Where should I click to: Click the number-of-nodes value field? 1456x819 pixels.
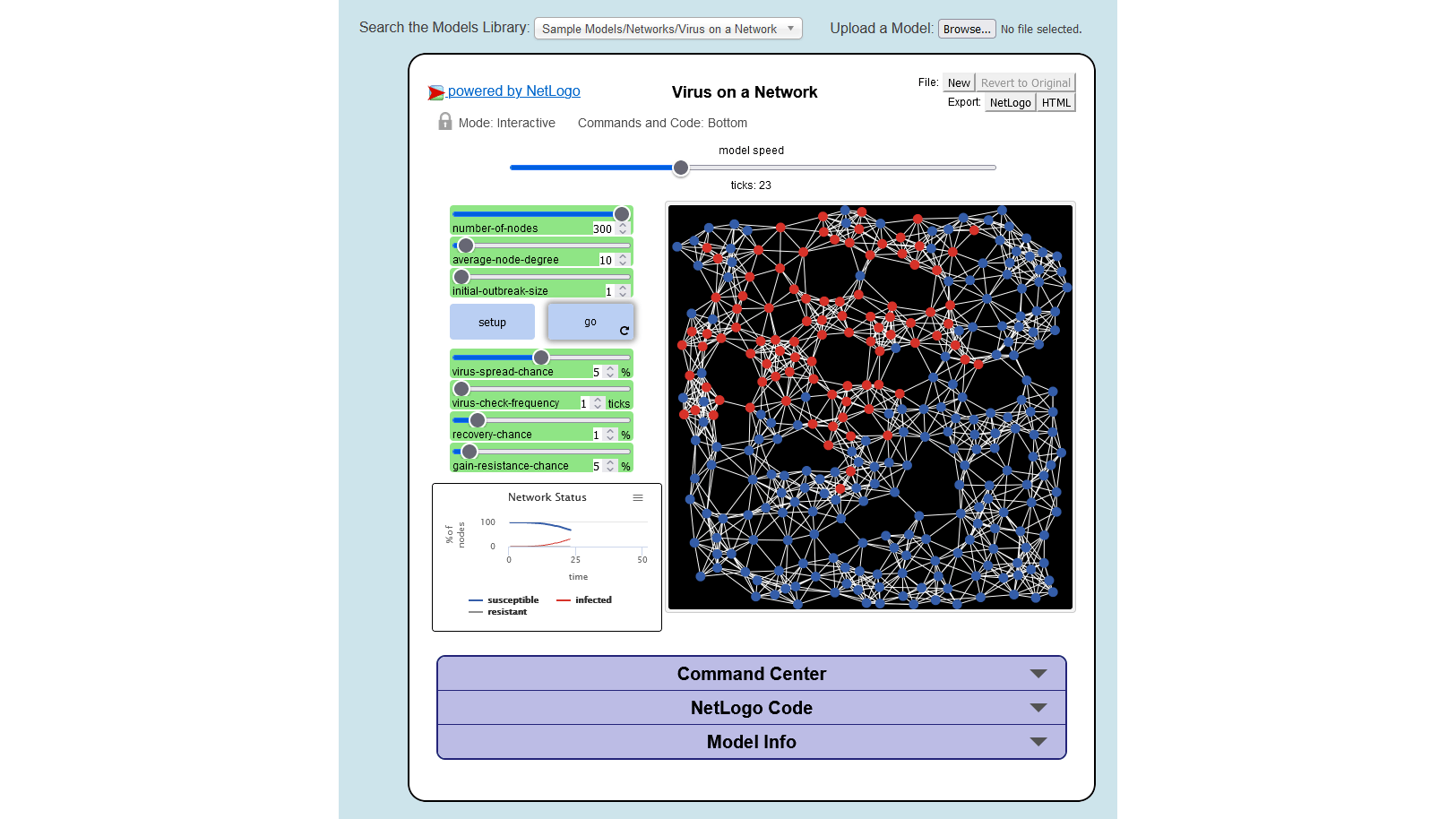pos(610,228)
